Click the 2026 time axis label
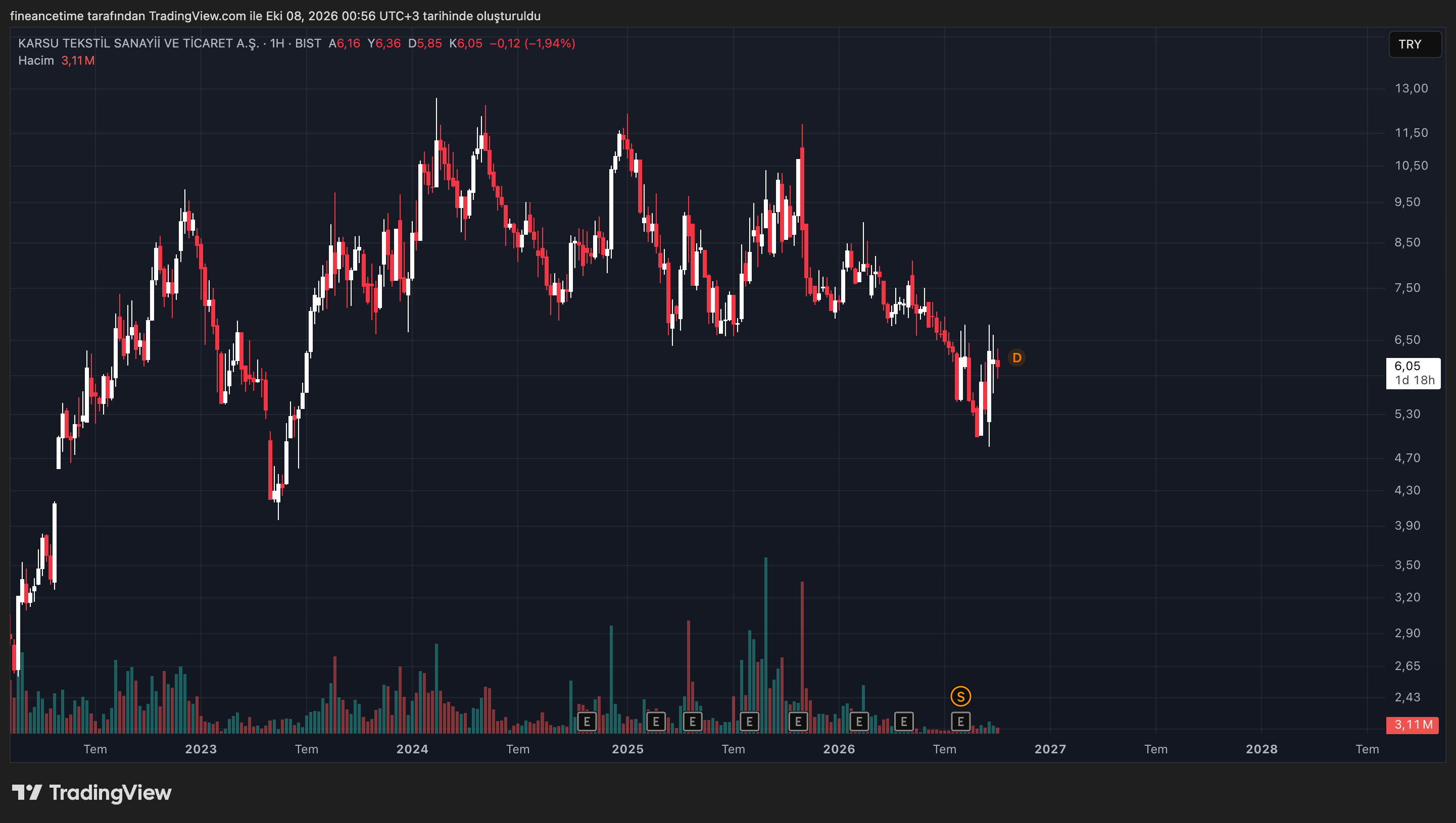The width and height of the screenshot is (1456, 823). [x=839, y=749]
